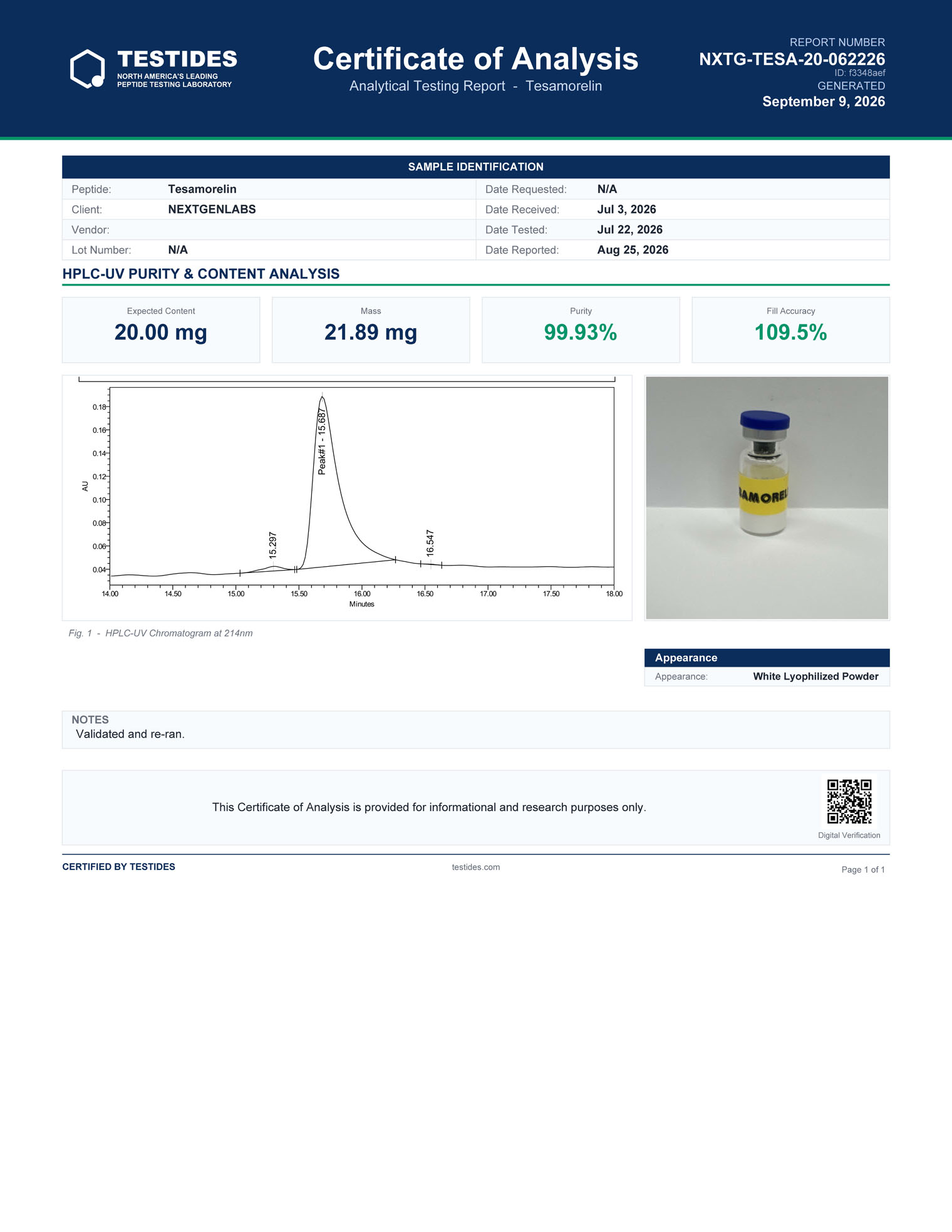The height and width of the screenshot is (1232, 952).
Task: Click the Purity 99.93% result card
Action: (581, 330)
